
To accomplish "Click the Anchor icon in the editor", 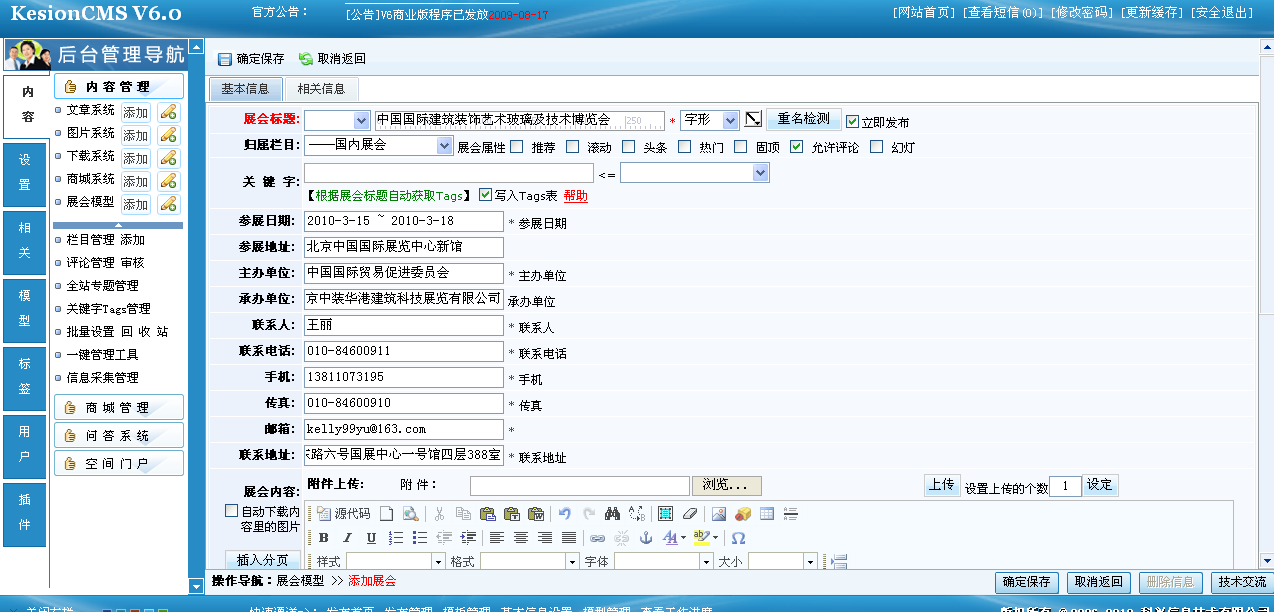I will click(645, 538).
